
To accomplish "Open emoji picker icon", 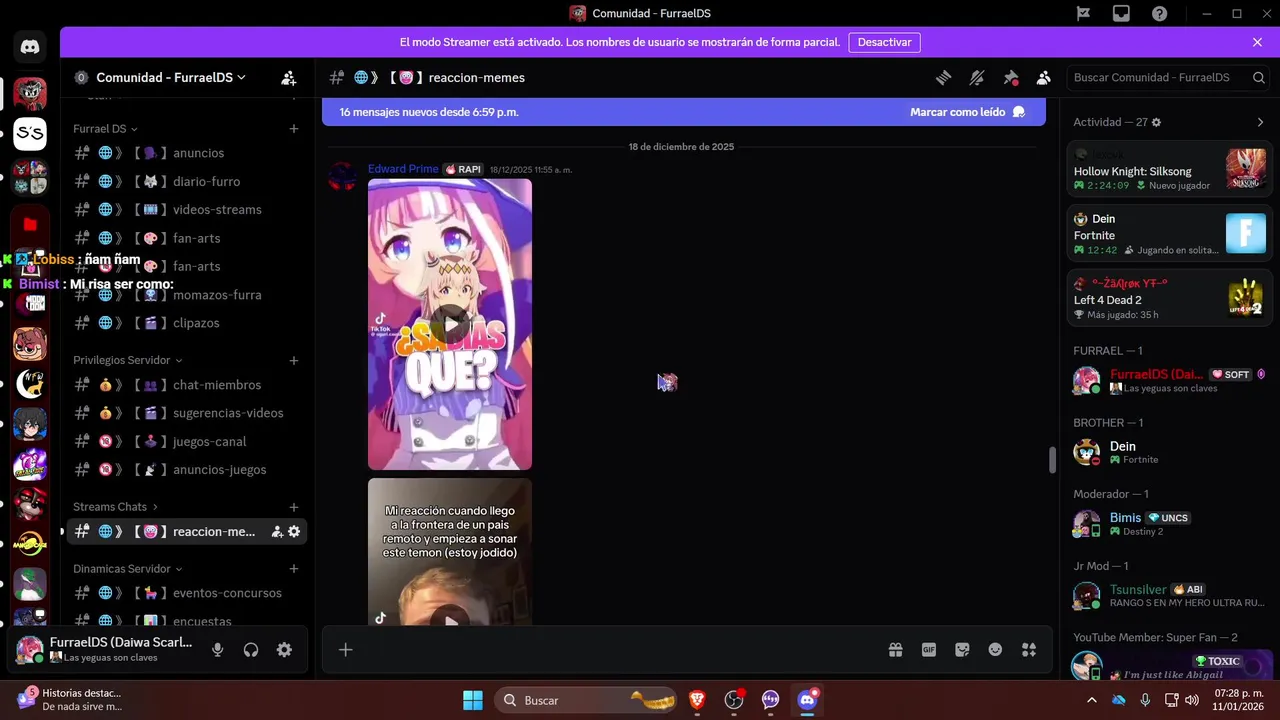I will point(995,650).
